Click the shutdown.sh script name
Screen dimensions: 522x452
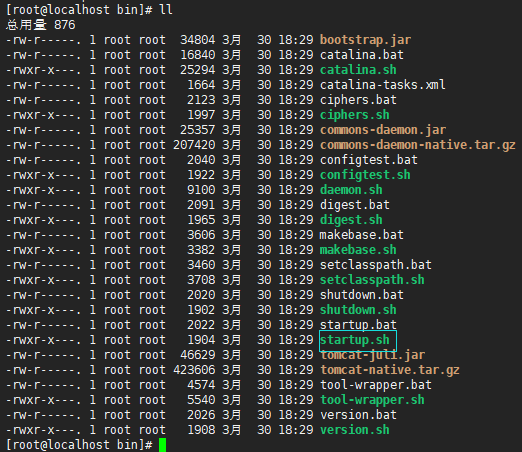point(358,310)
